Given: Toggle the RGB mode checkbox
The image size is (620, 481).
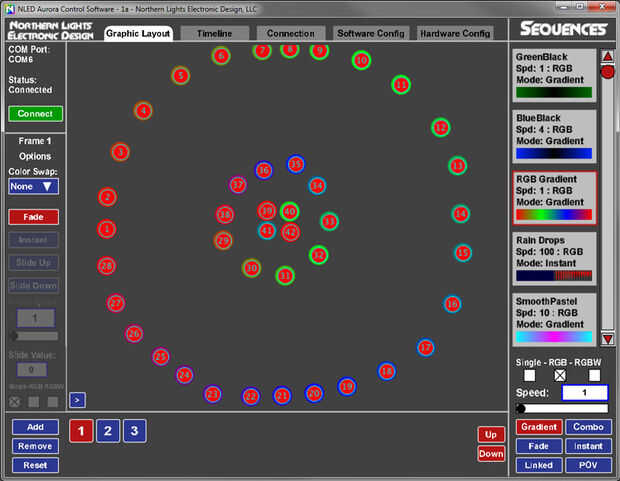Looking at the screenshot, I should 560,375.
